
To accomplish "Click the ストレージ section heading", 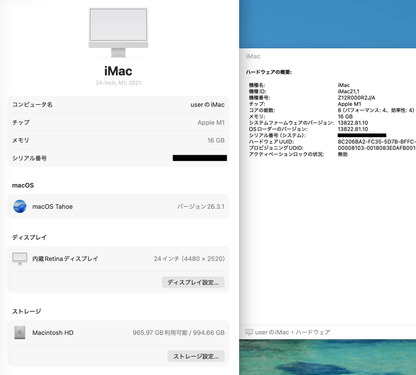I will (27, 311).
